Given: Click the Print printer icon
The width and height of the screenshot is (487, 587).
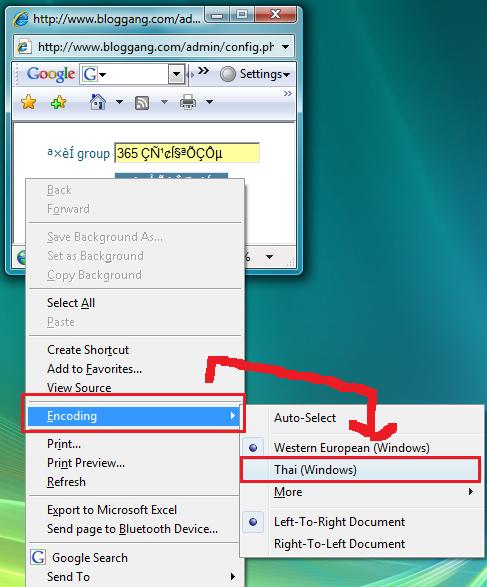Looking at the screenshot, I should pos(188,102).
